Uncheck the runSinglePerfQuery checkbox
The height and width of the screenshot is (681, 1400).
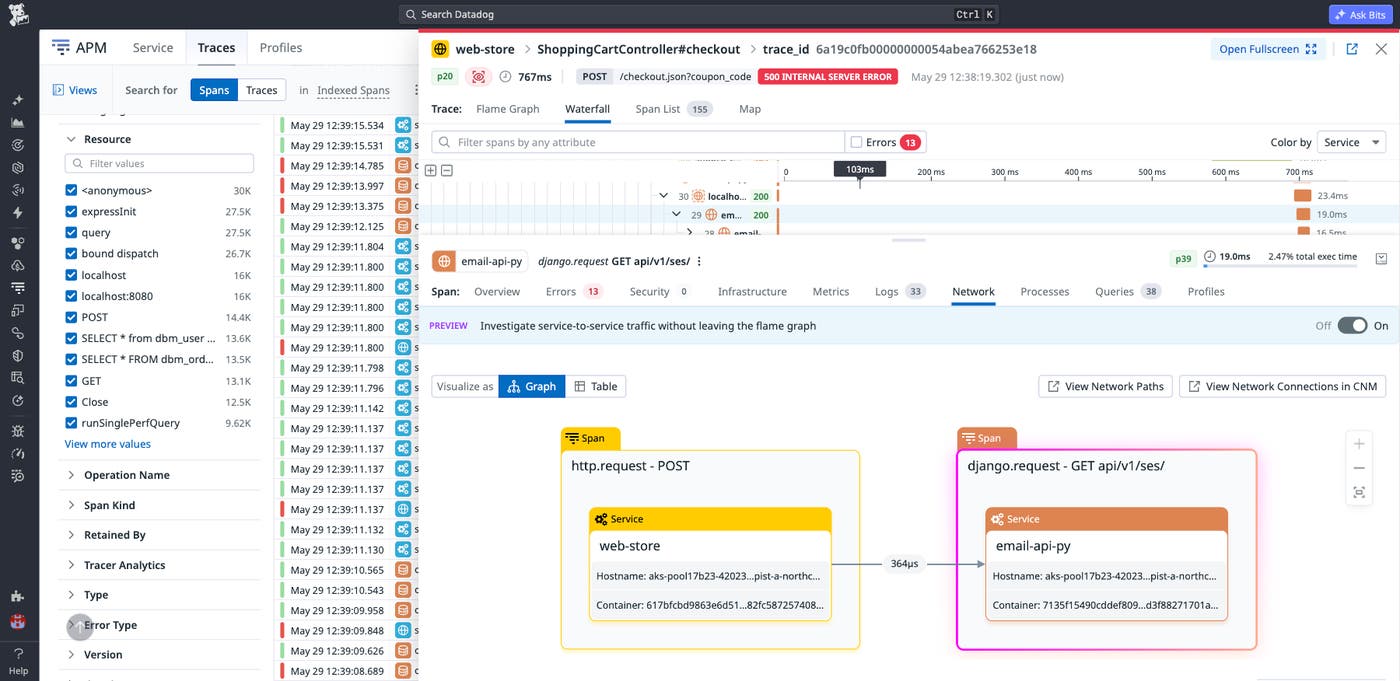coord(71,422)
